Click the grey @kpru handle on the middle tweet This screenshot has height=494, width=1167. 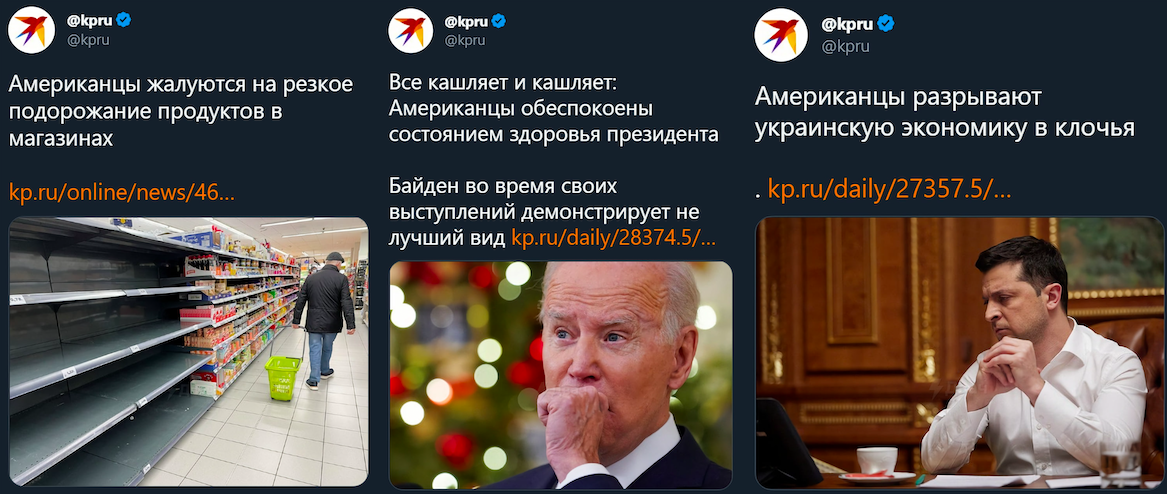[x=464, y=40]
